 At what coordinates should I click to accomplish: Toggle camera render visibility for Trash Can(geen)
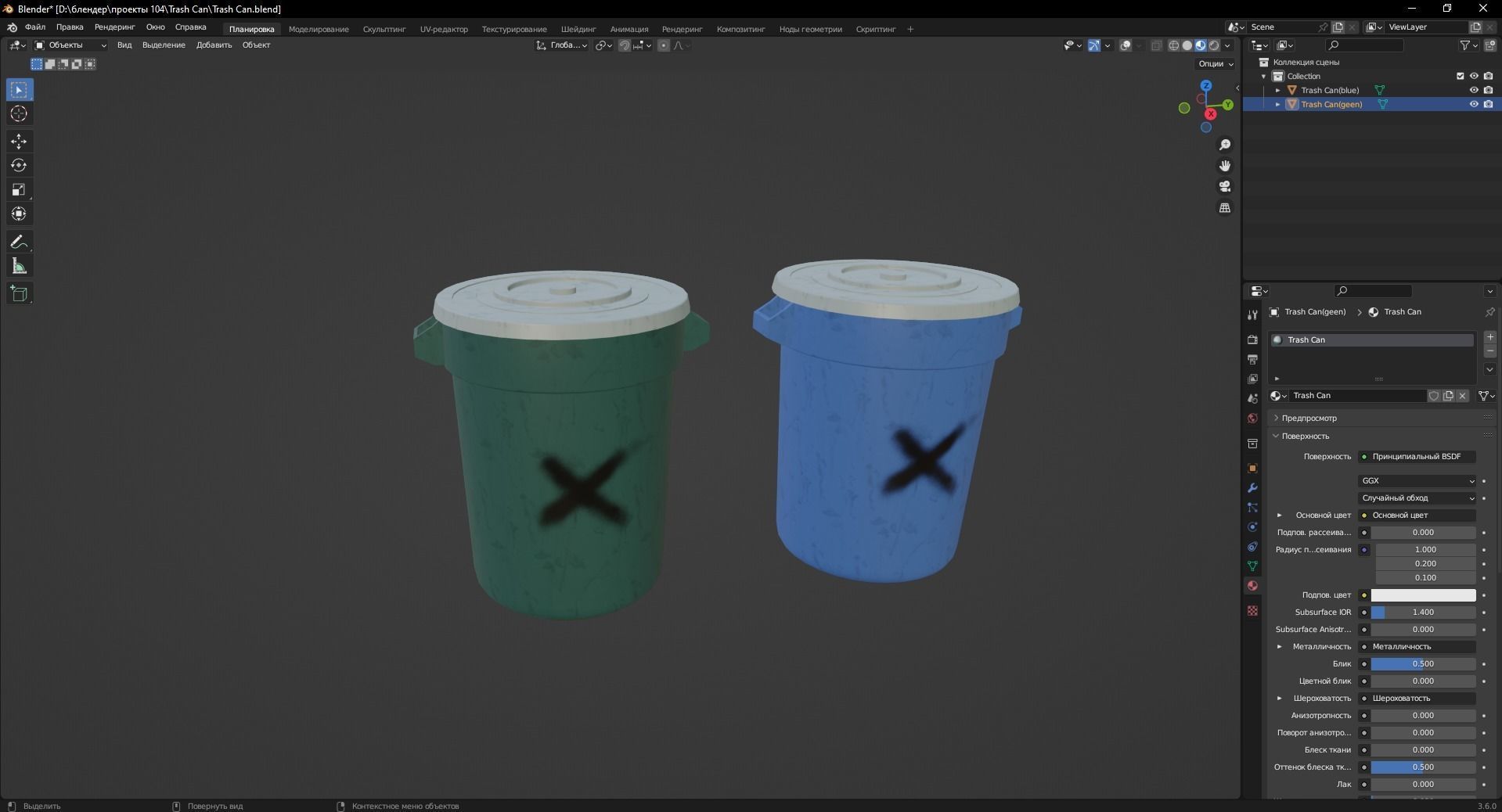click(1489, 104)
